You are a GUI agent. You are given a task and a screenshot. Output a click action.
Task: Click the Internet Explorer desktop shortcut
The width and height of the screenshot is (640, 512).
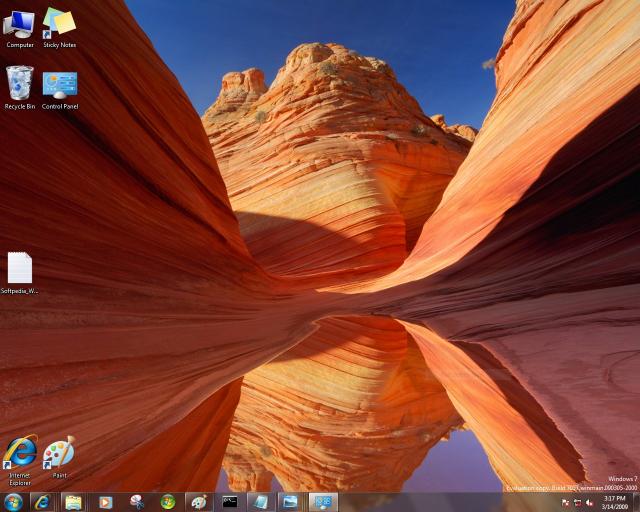coord(20,454)
